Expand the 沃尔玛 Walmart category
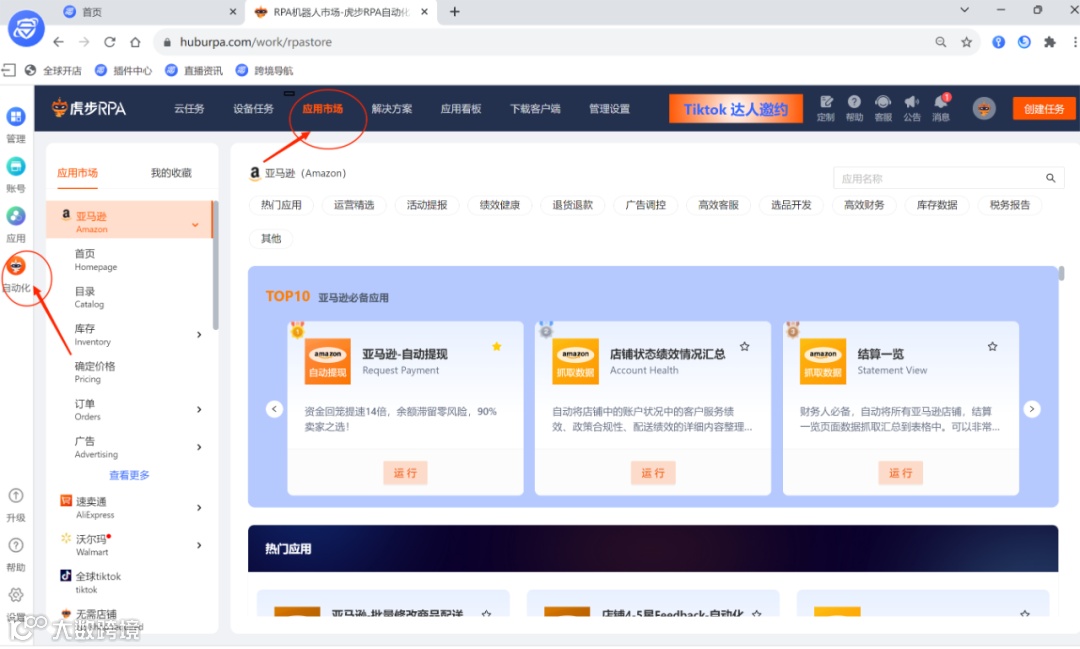The height and width of the screenshot is (649, 1080). [199, 545]
